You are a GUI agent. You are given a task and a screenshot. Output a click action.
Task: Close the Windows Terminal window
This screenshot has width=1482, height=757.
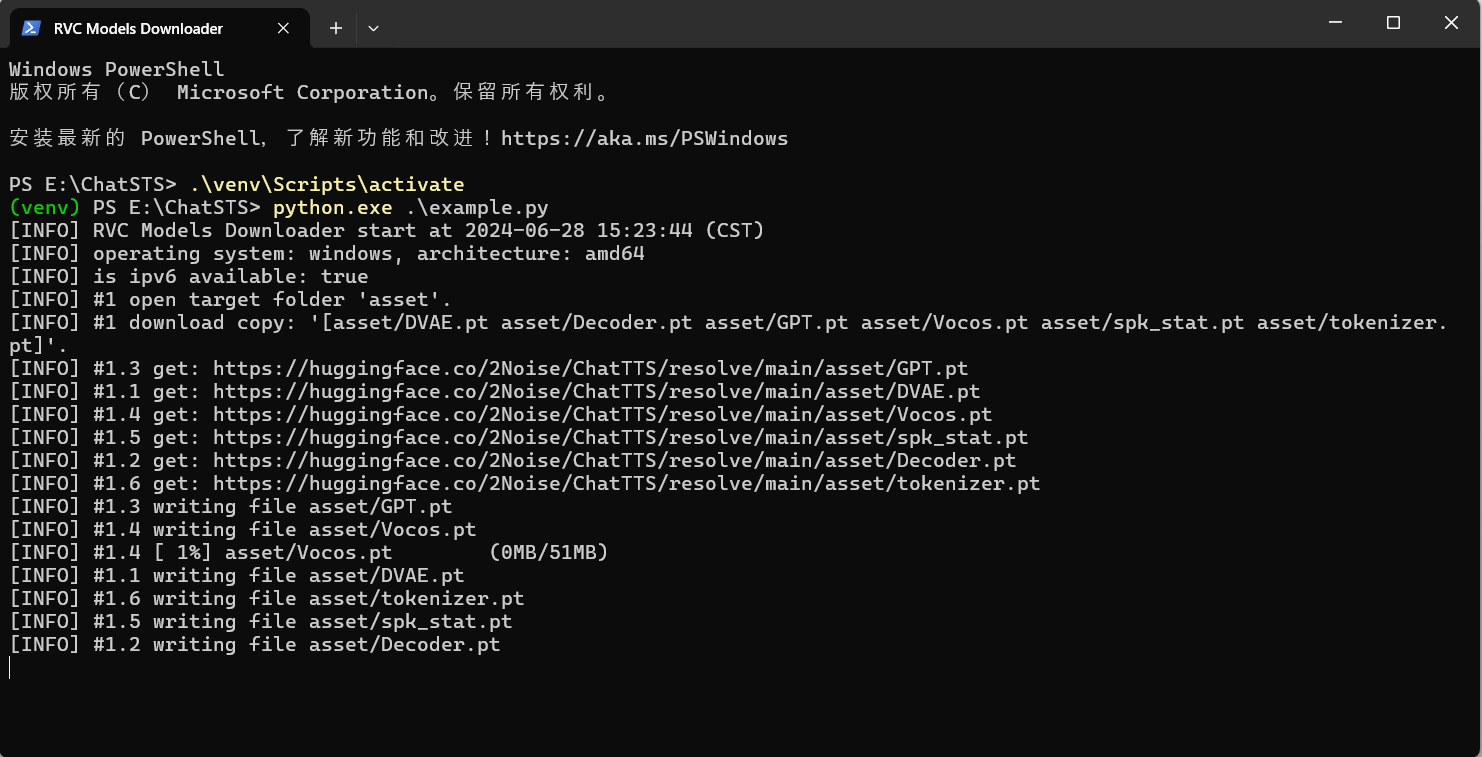point(1451,23)
